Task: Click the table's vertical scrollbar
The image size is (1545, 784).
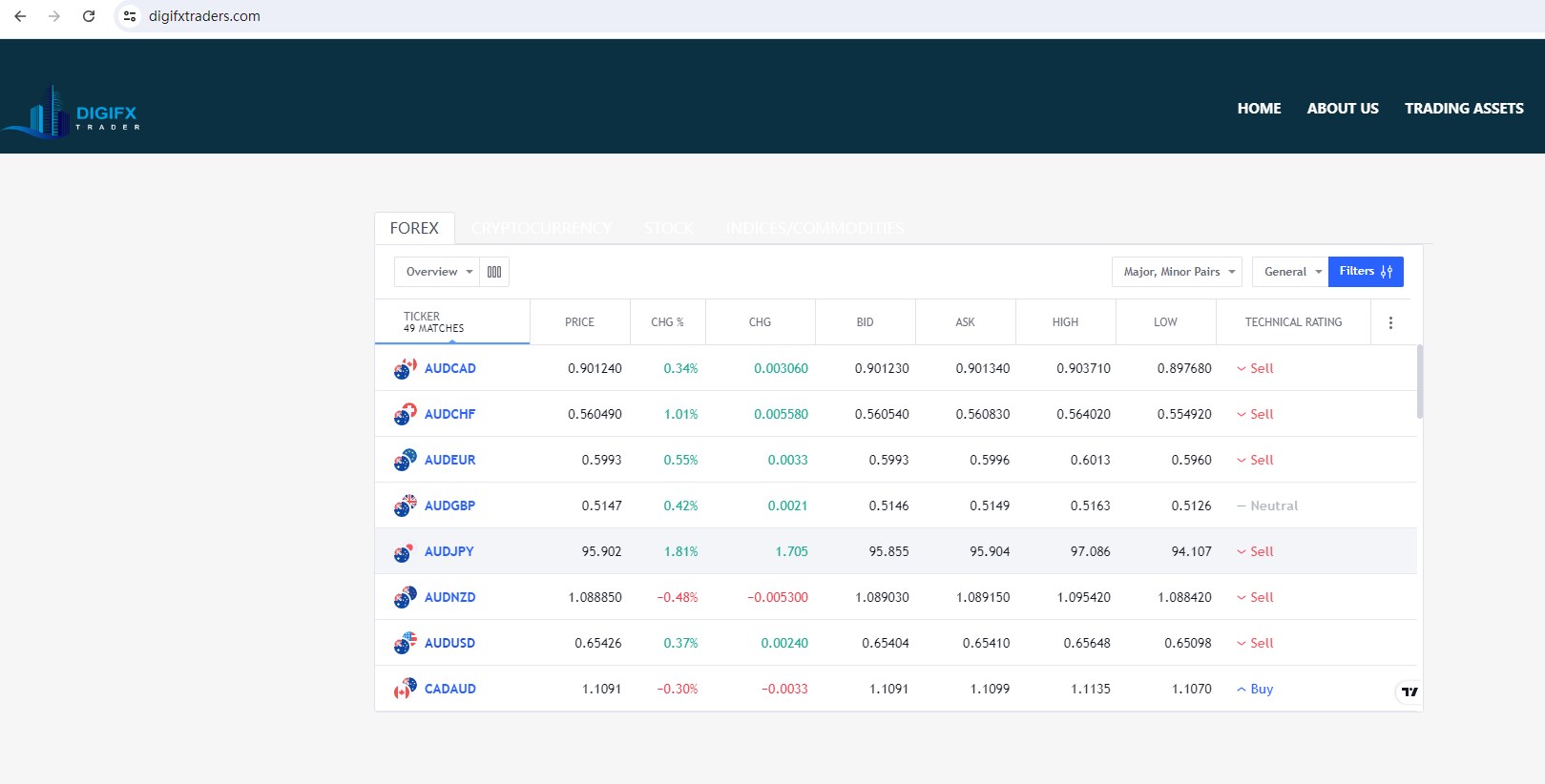Action: click(1419, 382)
